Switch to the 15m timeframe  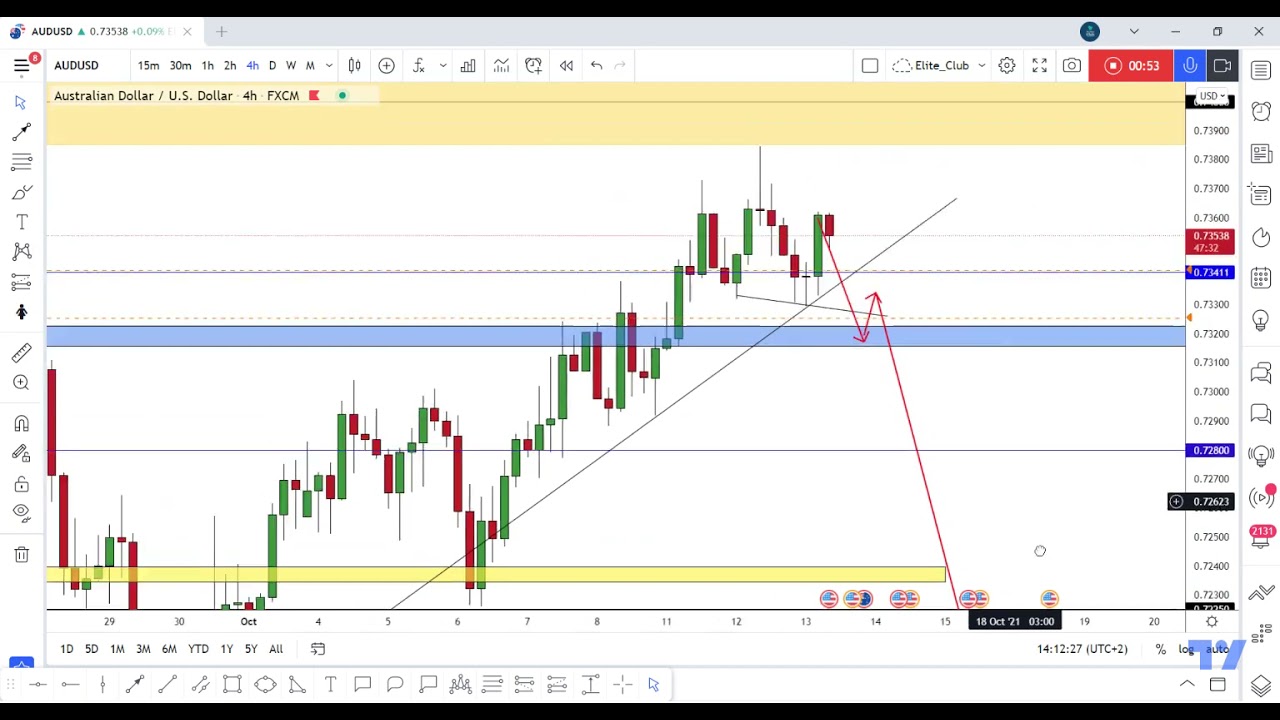point(148,66)
